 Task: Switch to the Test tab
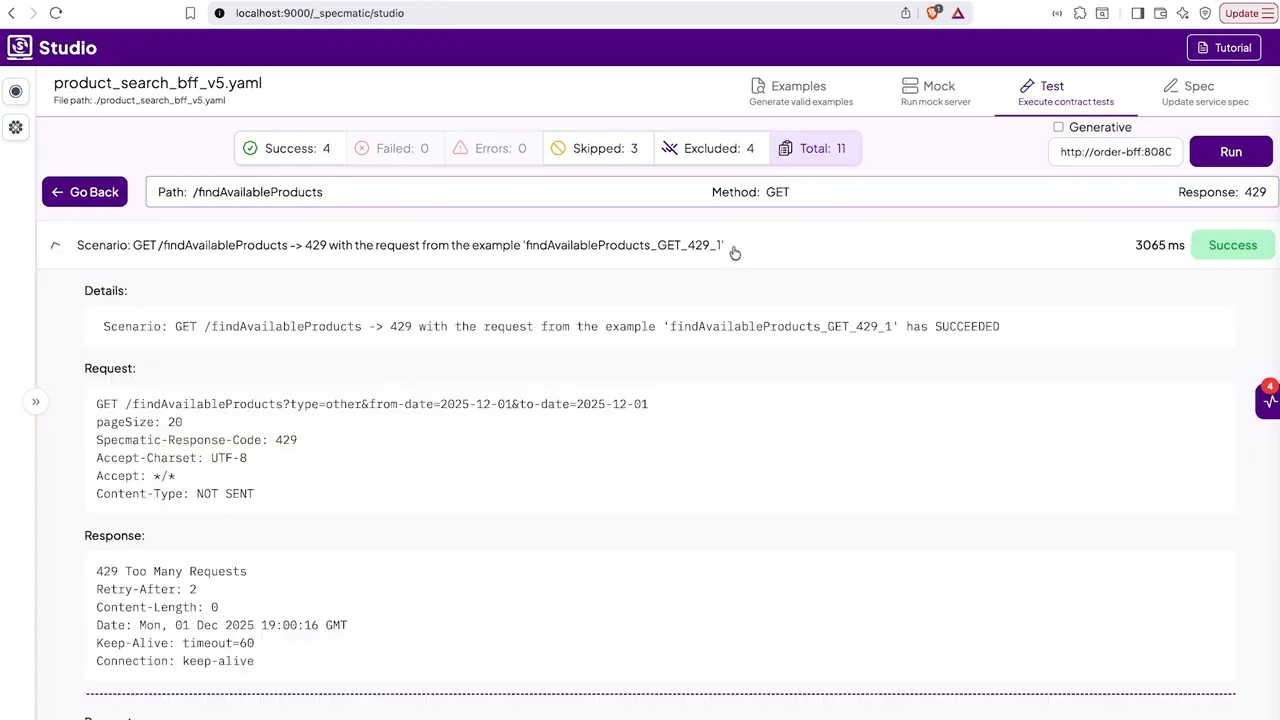(1051, 86)
